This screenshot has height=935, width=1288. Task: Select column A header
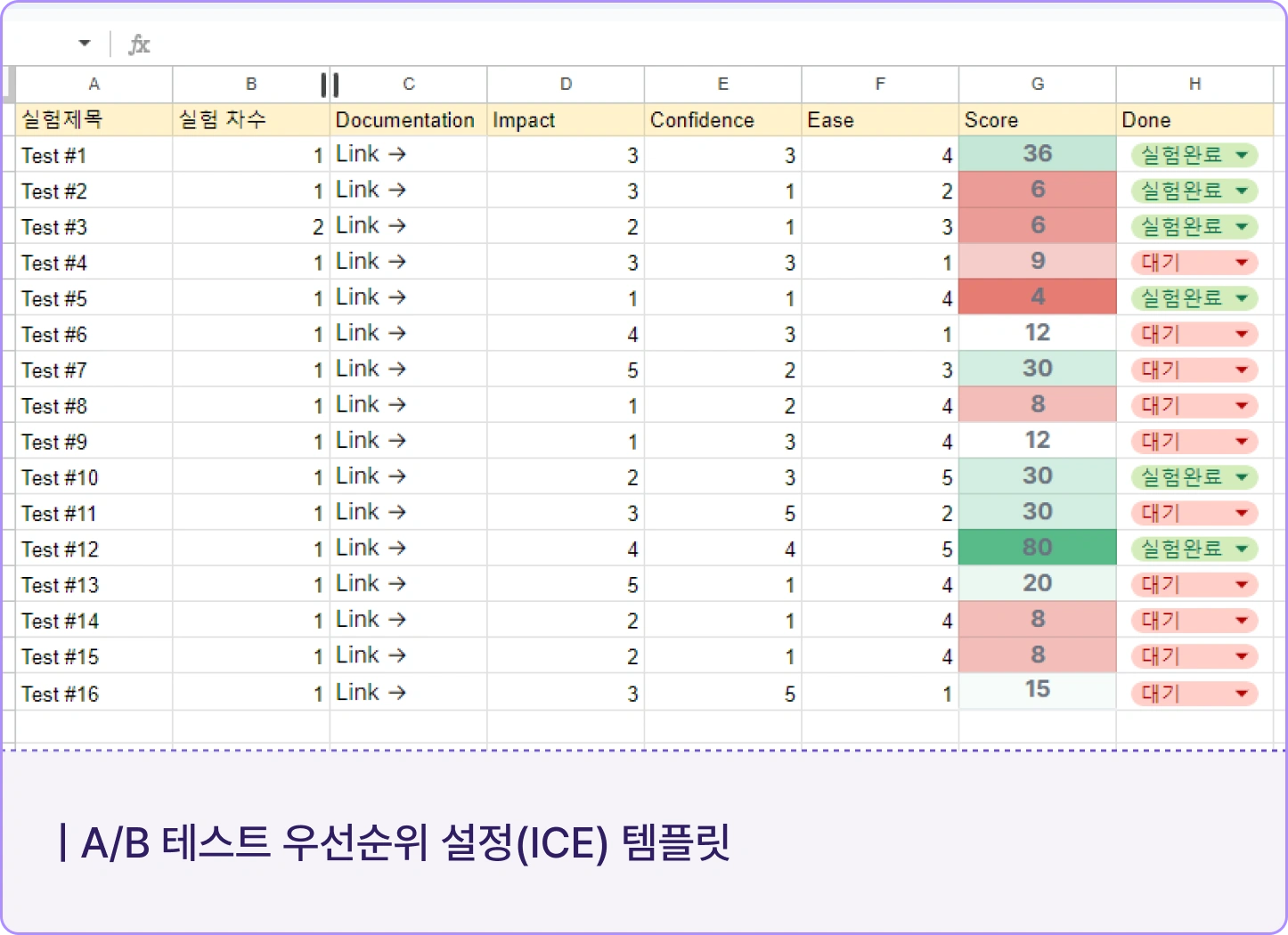pyautogui.click(x=94, y=85)
